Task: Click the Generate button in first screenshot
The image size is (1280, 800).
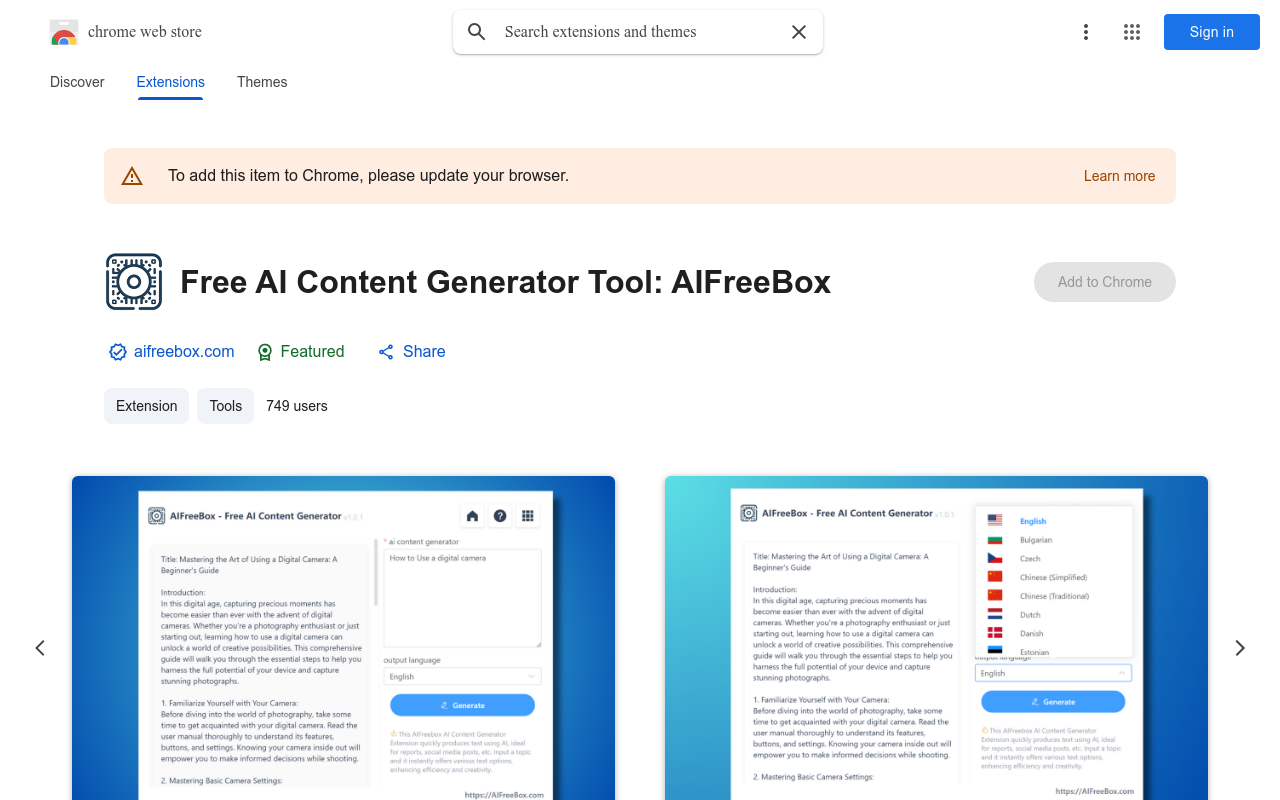Action: [462, 705]
